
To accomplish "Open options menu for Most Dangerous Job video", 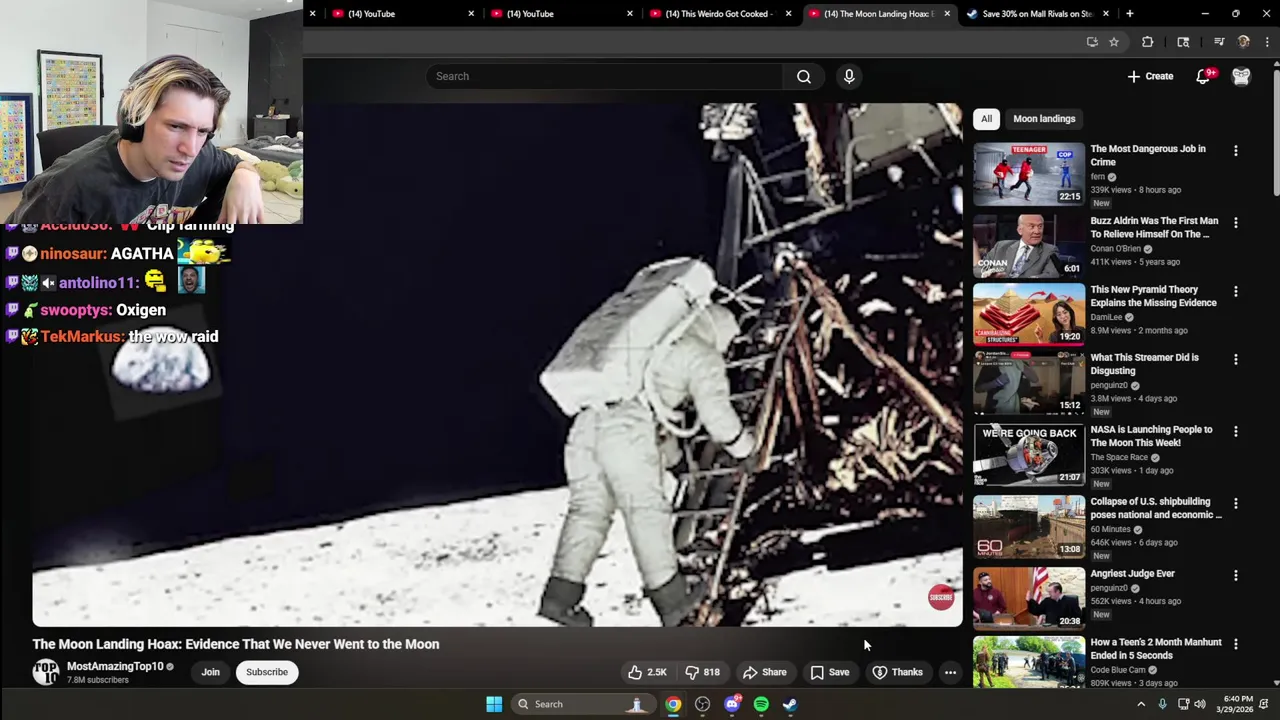I will 1235,150.
